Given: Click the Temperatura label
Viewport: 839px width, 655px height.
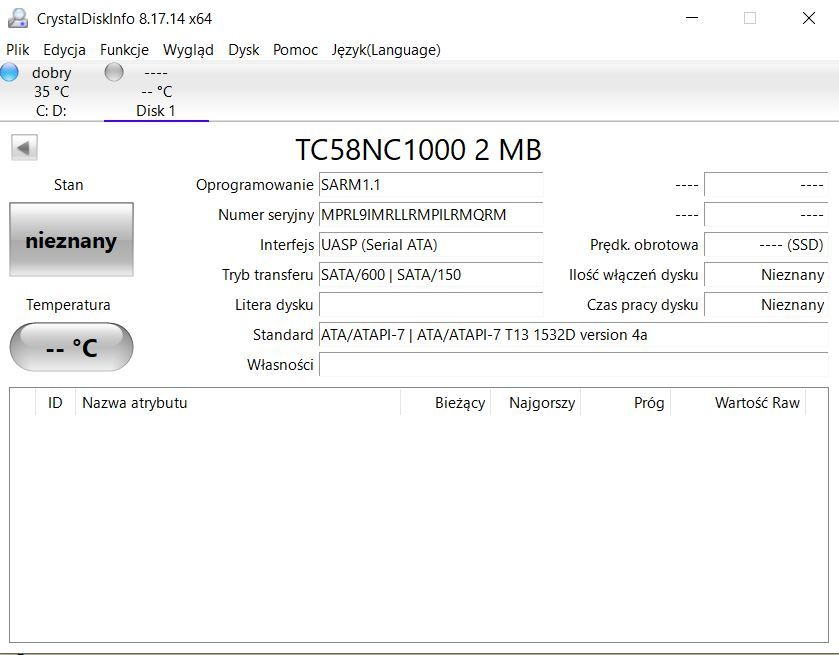Looking at the screenshot, I should click(x=68, y=305).
